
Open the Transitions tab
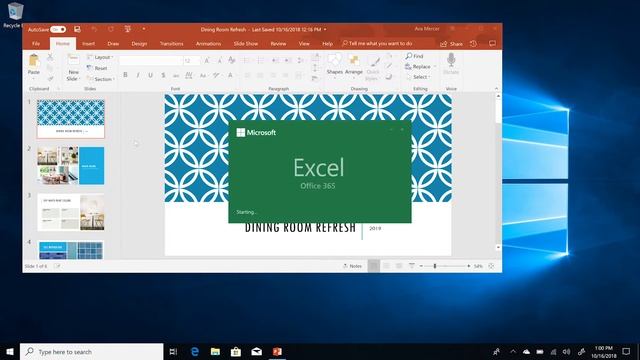point(171,44)
